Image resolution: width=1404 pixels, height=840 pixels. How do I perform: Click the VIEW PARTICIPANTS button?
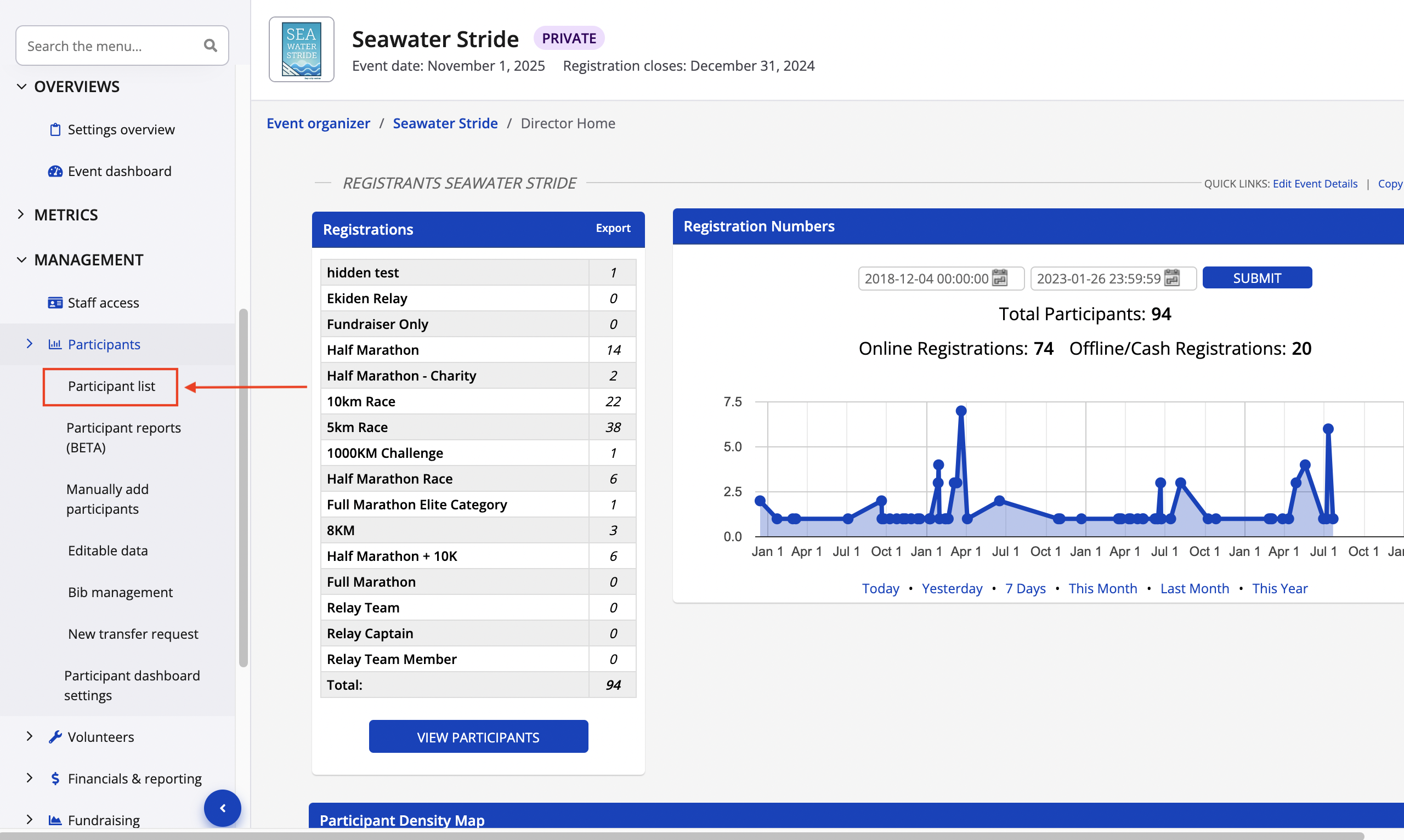coord(478,736)
